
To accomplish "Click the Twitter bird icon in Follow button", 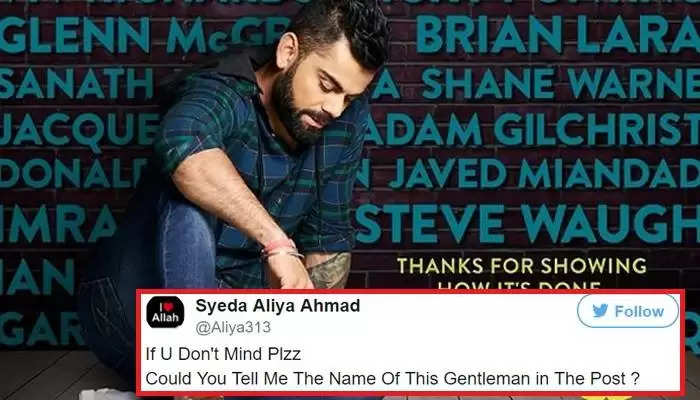I will pyautogui.click(x=600, y=311).
